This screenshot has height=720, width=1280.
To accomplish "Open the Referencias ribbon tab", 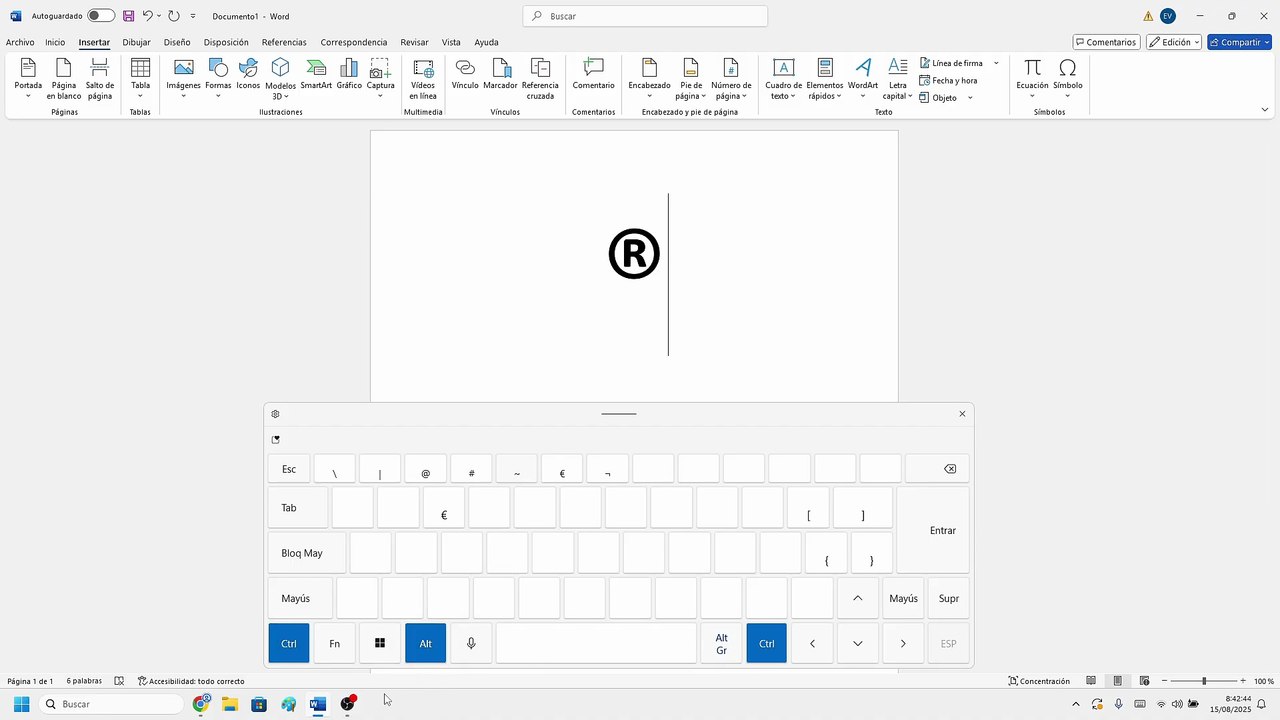I will coord(284,42).
